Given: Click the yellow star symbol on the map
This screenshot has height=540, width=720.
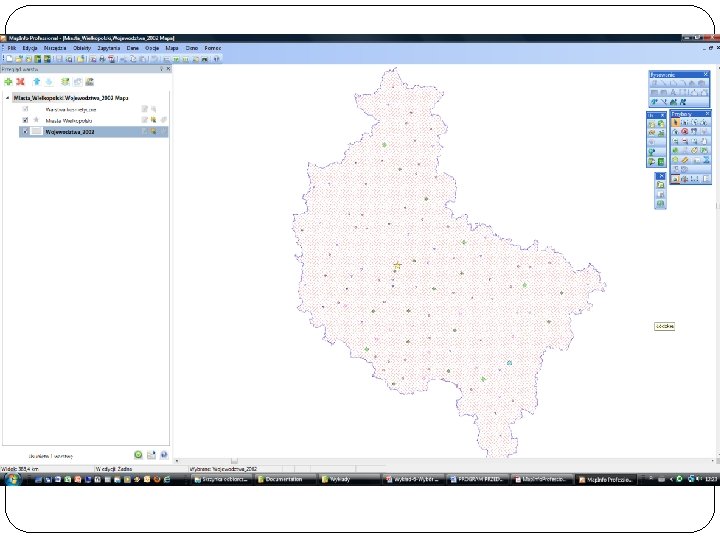Looking at the screenshot, I should point(397,265).
